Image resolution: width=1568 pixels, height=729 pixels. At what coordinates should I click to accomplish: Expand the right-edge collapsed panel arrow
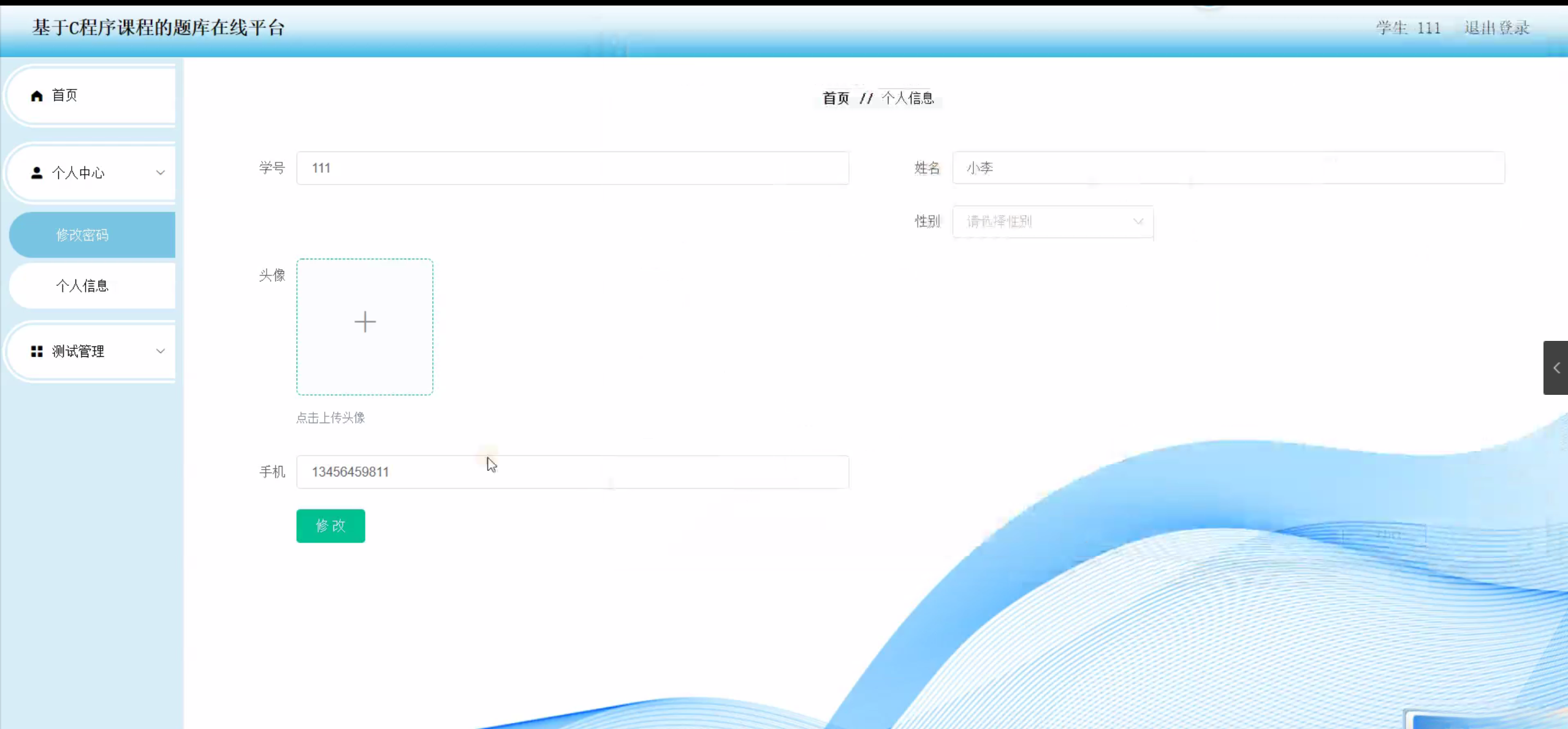1556,368
